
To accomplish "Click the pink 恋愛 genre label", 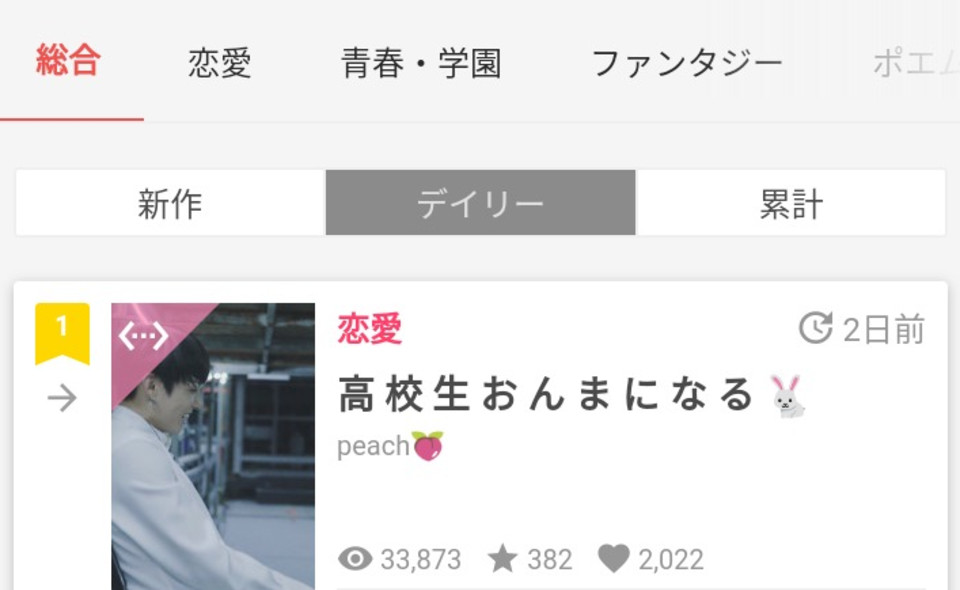I will click(x=370, y=328).
